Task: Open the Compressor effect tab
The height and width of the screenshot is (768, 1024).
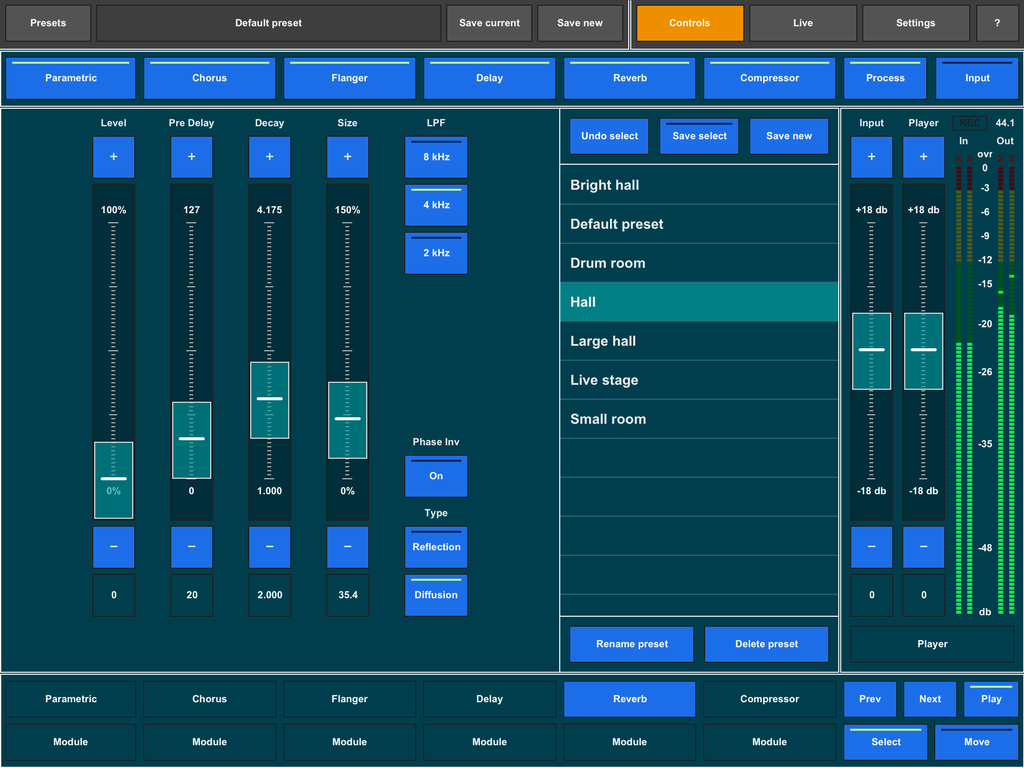Action: [x=769, y=77]
